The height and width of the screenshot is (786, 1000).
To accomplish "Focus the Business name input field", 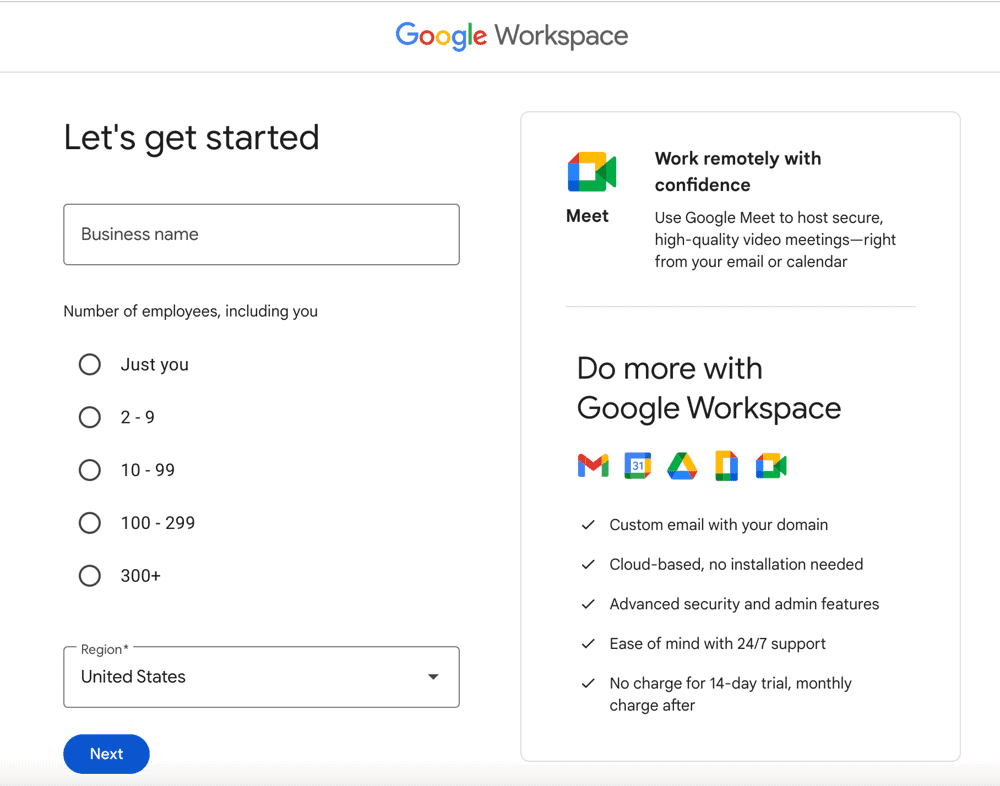I will click(261, 234).
